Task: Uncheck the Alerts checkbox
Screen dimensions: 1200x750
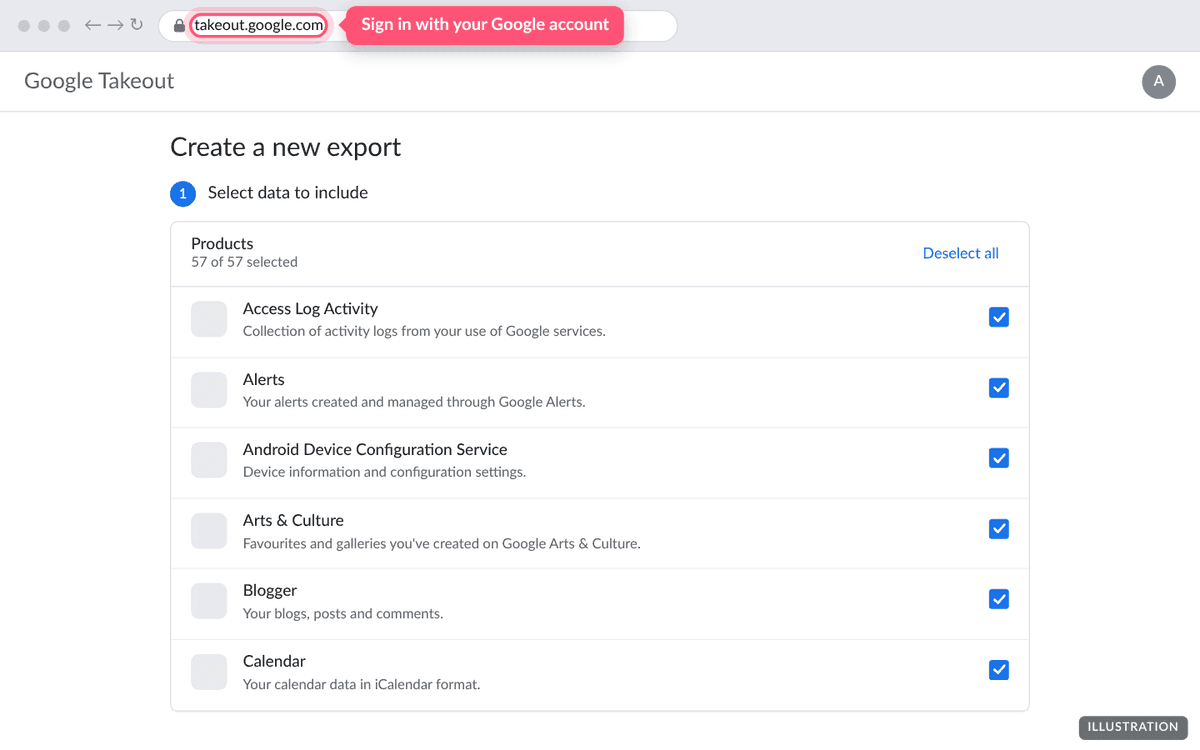Action: (998, 388)
